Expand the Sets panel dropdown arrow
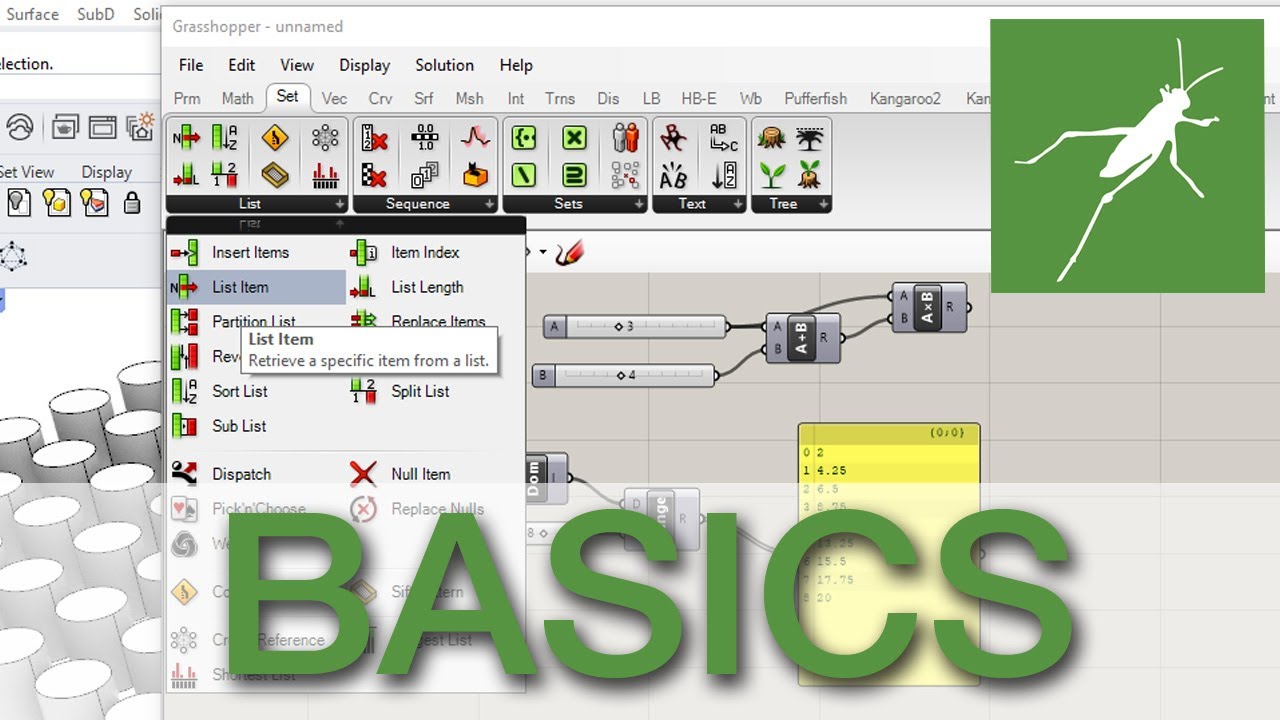 click(639, 204)
